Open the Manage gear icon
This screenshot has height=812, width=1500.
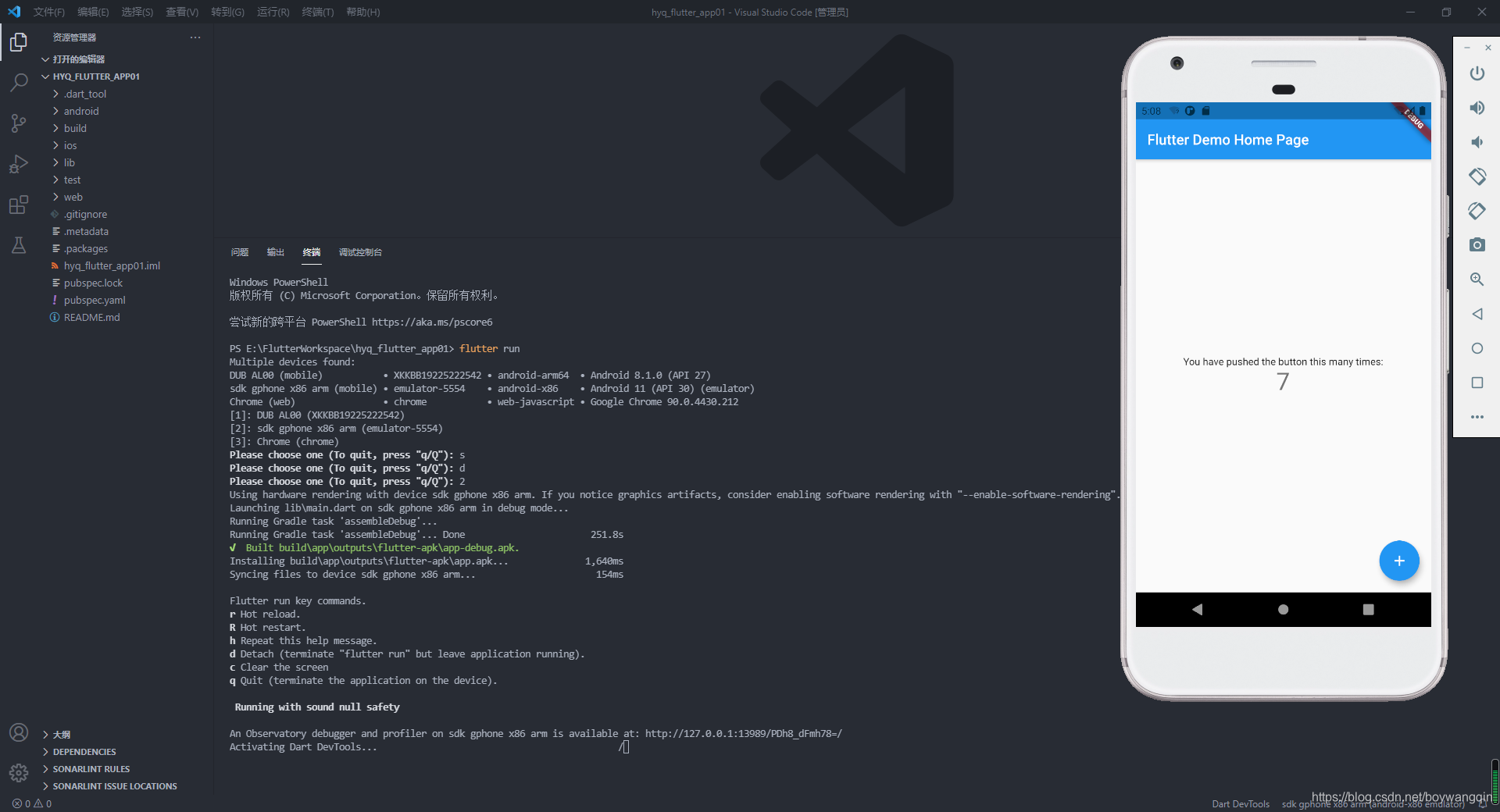(x=19, y=773)
